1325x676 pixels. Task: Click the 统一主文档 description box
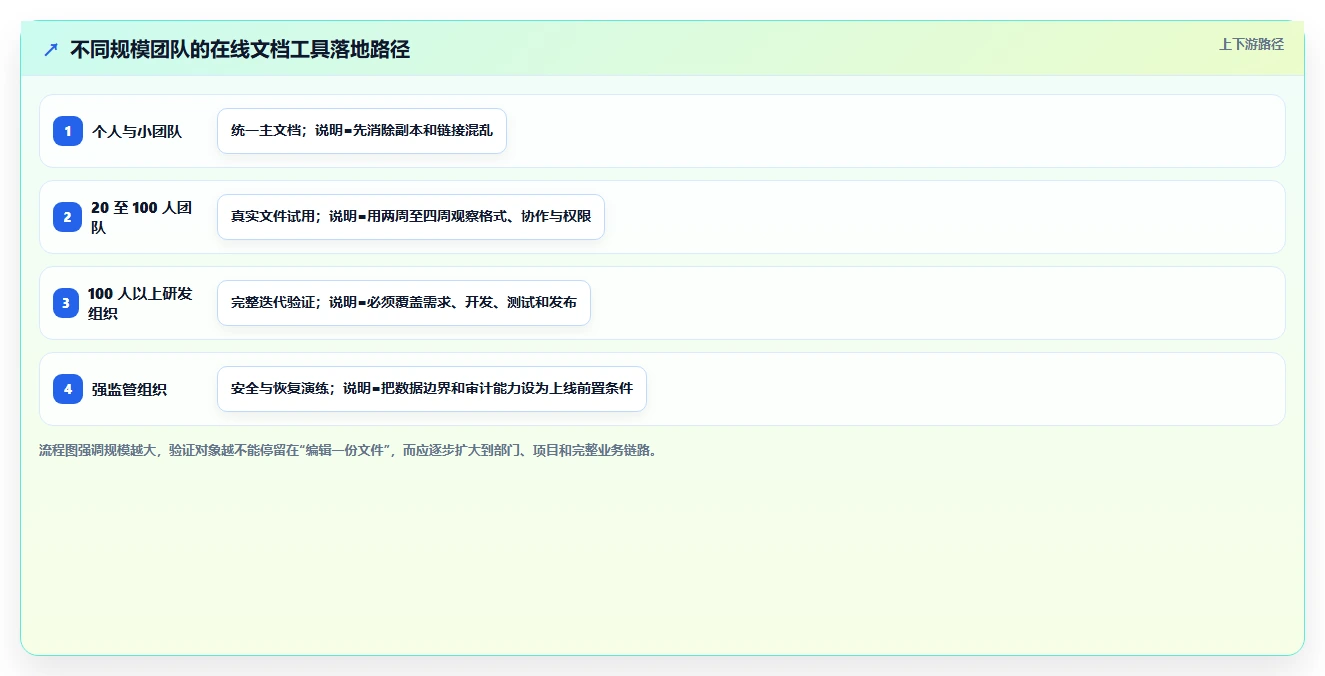(362, 131)
